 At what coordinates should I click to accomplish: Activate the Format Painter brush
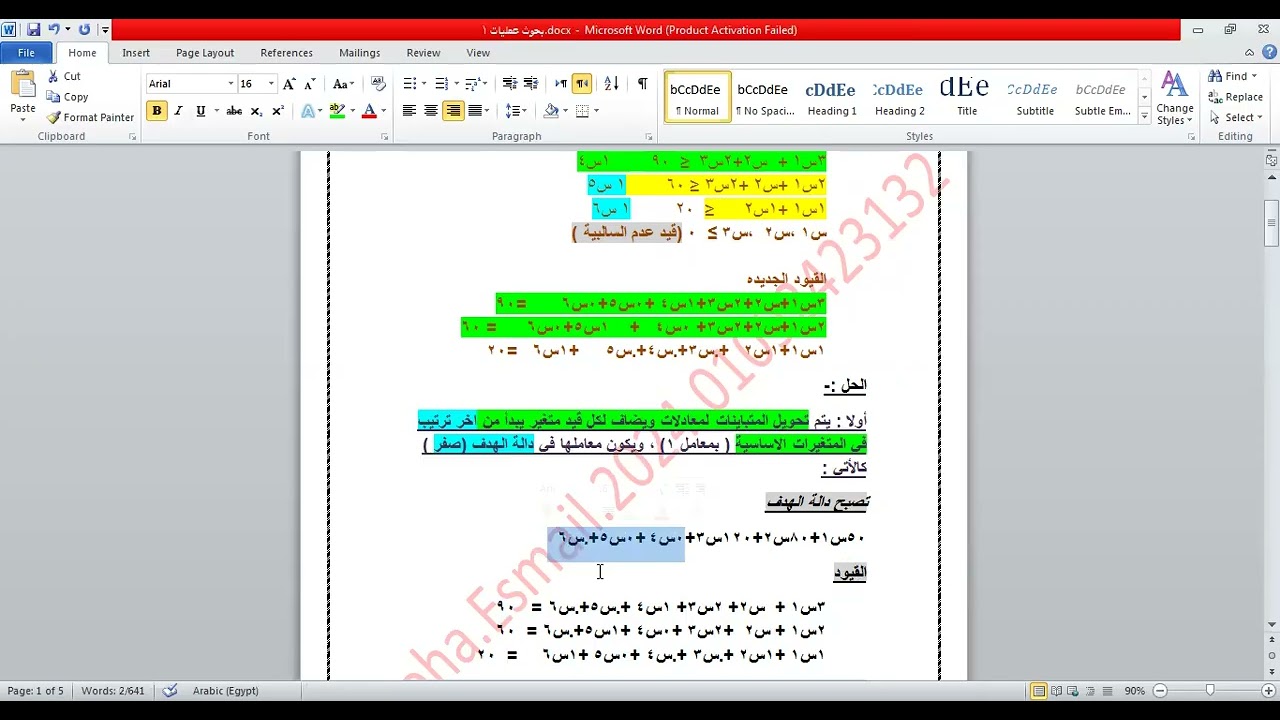[x=90, y=118]
